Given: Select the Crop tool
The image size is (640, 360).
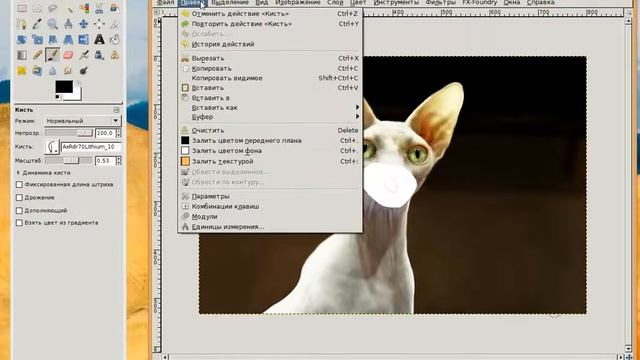Looking at the screenshot, I should [x=115, y=24].
